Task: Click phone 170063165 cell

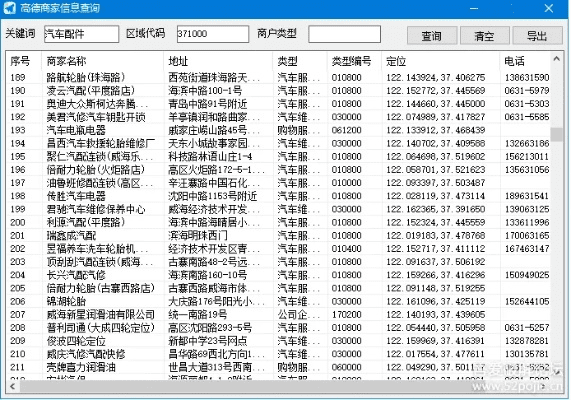Action: (x=527, y=235)
